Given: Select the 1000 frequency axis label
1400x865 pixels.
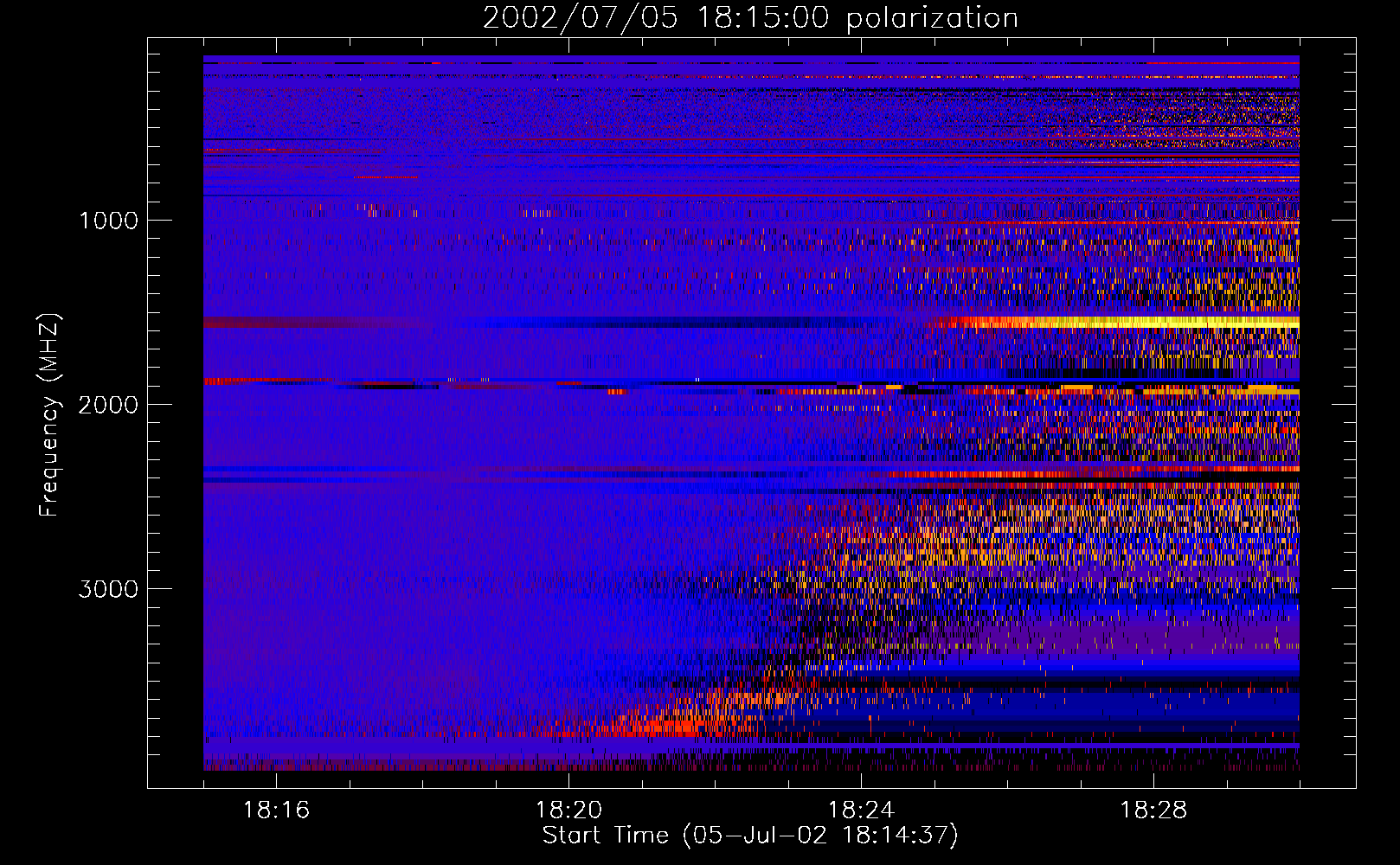Looking at the screenshot, I should click(x=108, y=221).
